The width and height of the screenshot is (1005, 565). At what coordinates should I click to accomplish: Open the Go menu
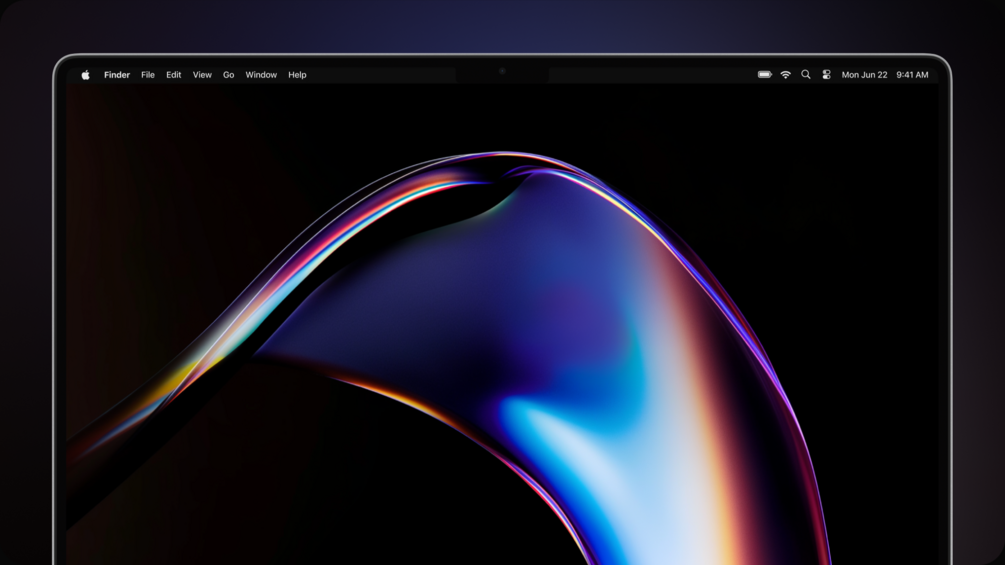point(228,75)
